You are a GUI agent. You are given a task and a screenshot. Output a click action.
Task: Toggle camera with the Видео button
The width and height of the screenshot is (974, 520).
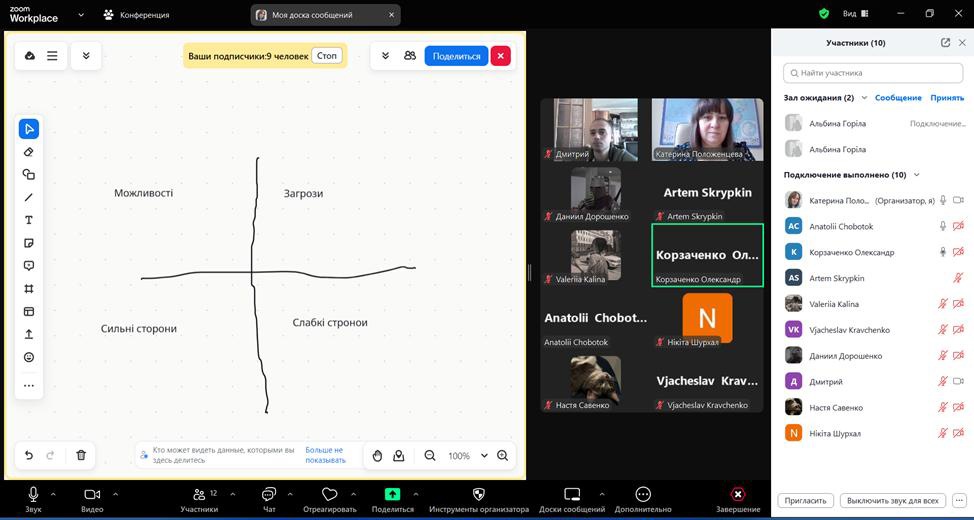click(92, 499)
